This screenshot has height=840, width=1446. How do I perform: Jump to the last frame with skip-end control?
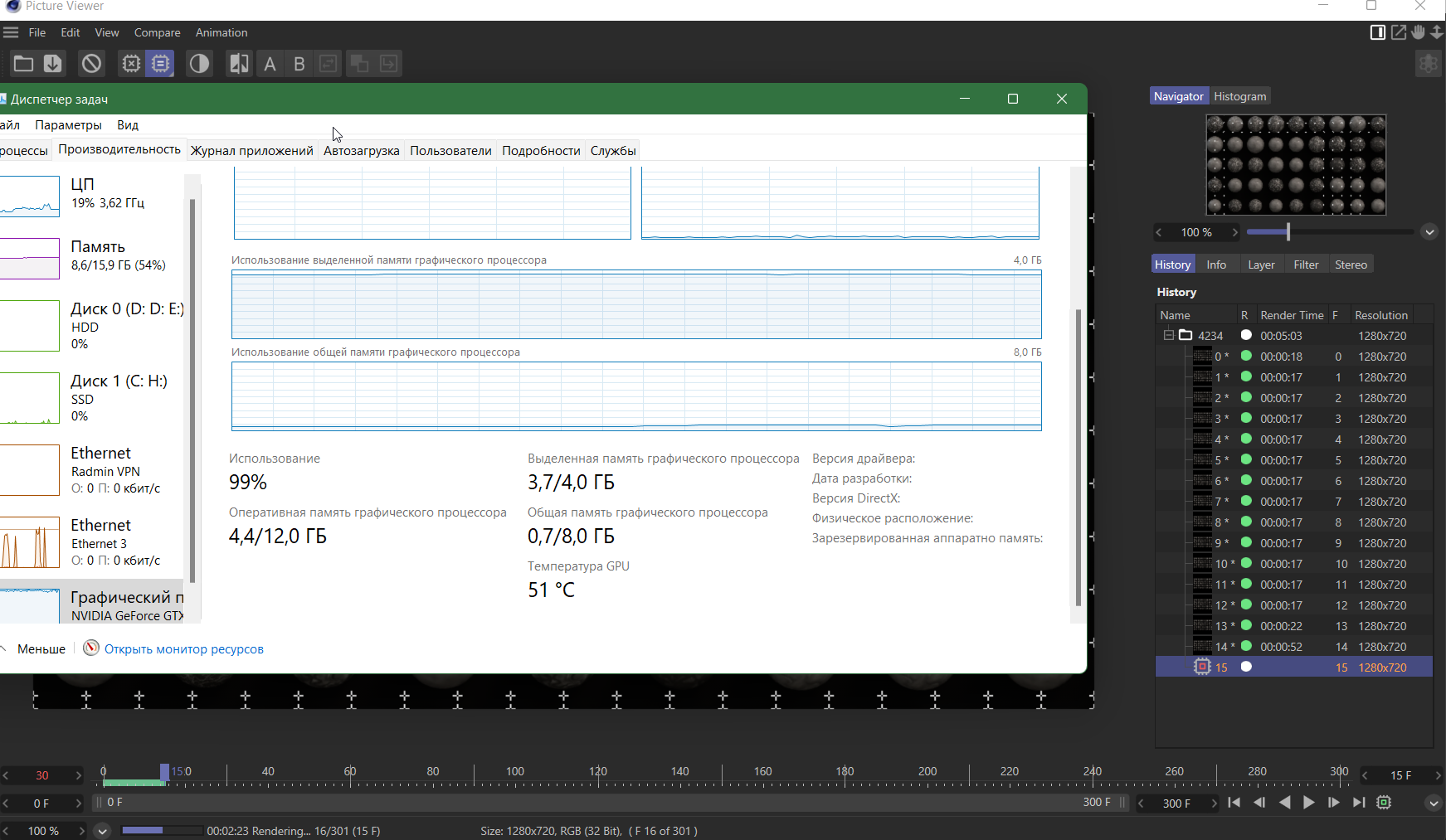coord(1358,803)
